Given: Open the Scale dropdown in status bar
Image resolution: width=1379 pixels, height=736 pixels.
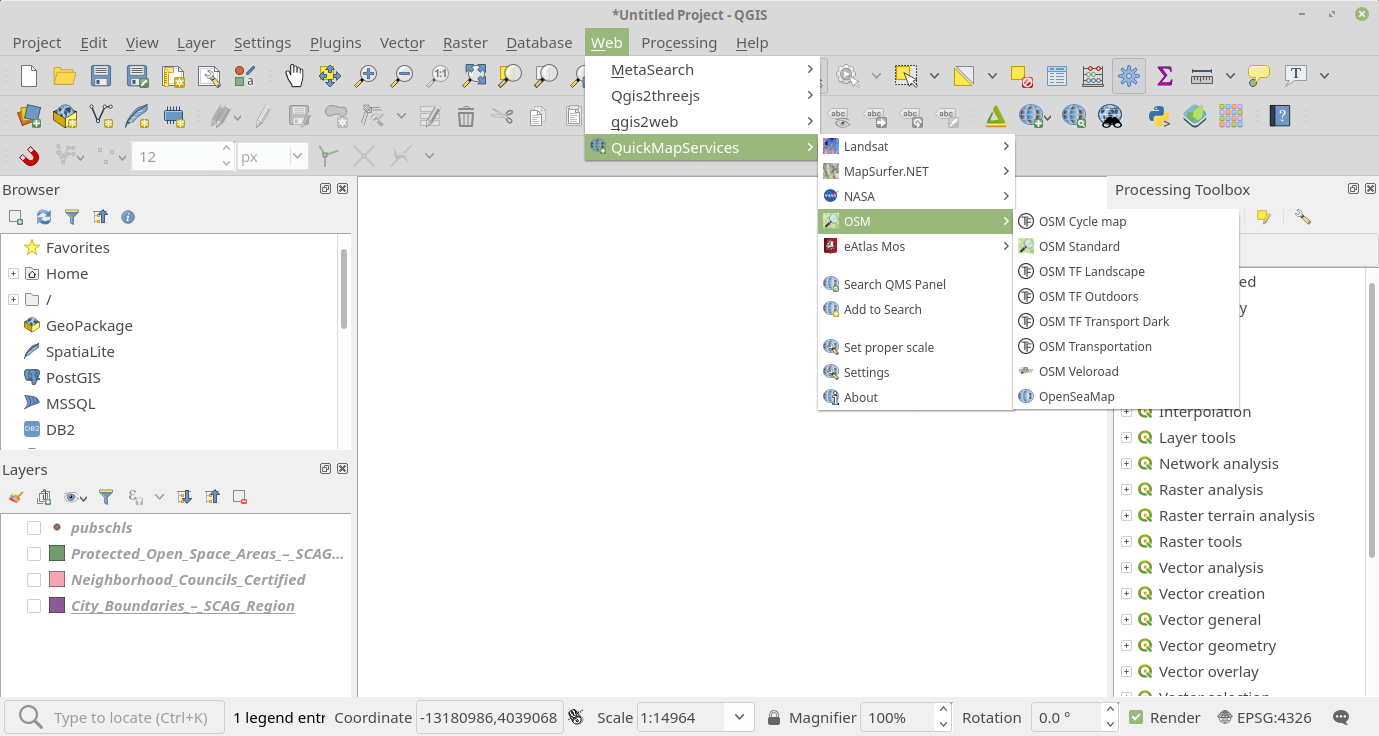Looking at the screenshot, I should click(x=739, y=717).
